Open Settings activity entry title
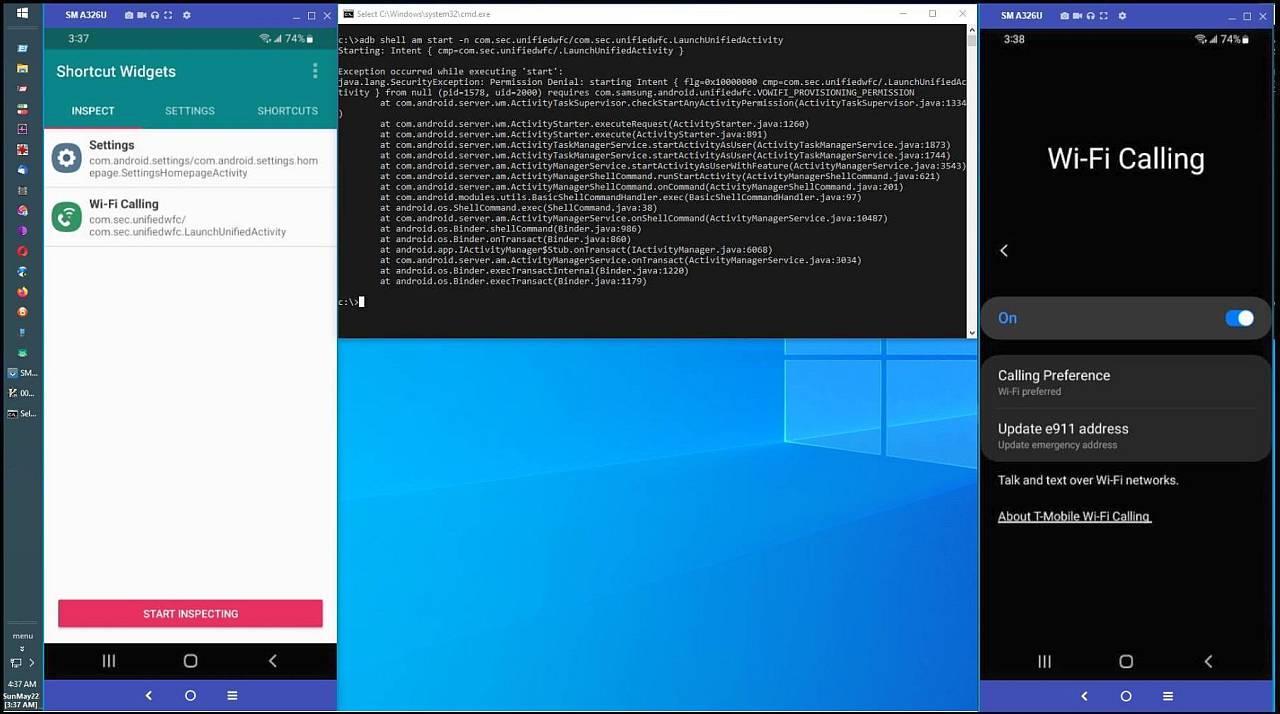The height and width of the screenshot is (714, 1280). click(111, 145)
